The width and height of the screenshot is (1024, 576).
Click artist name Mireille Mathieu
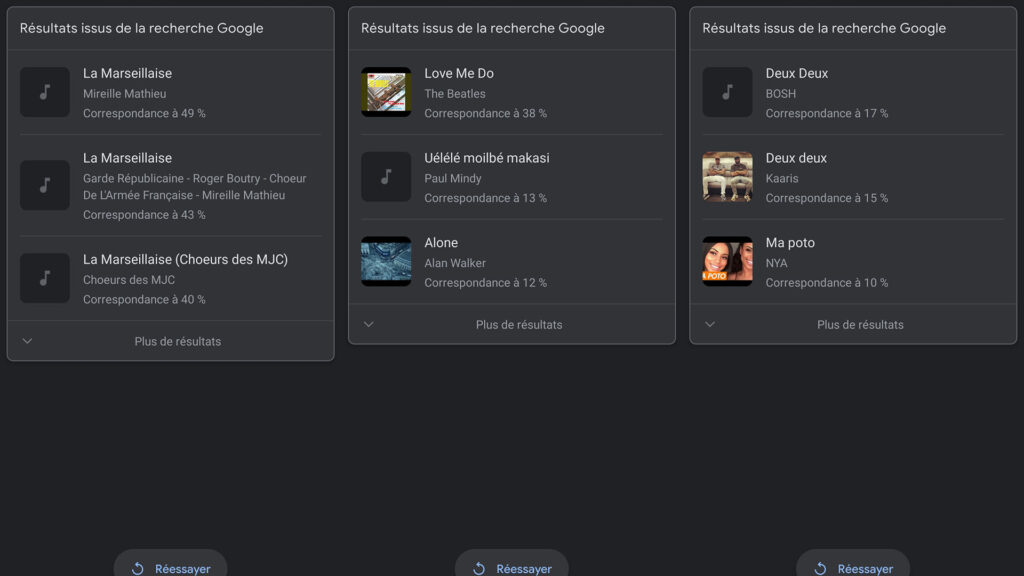coord(125,93)
